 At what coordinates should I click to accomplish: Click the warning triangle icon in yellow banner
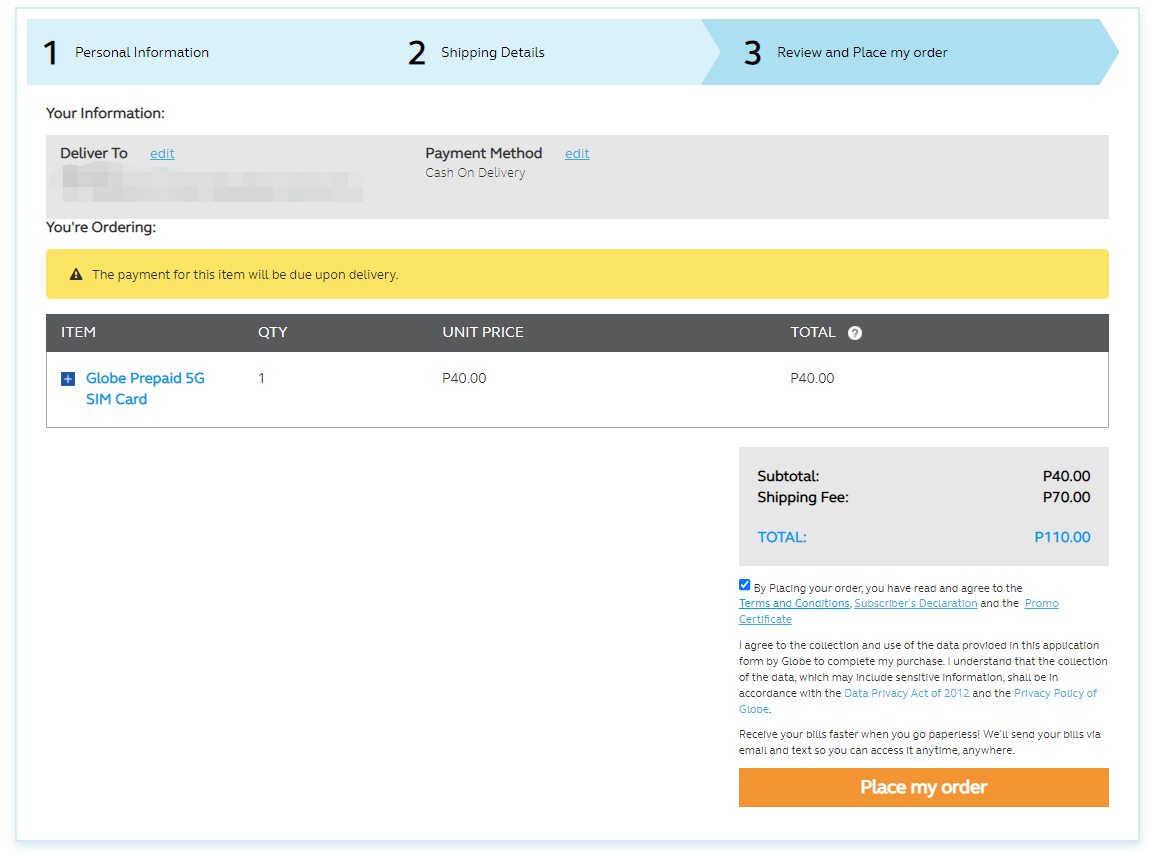click(76, 275)
